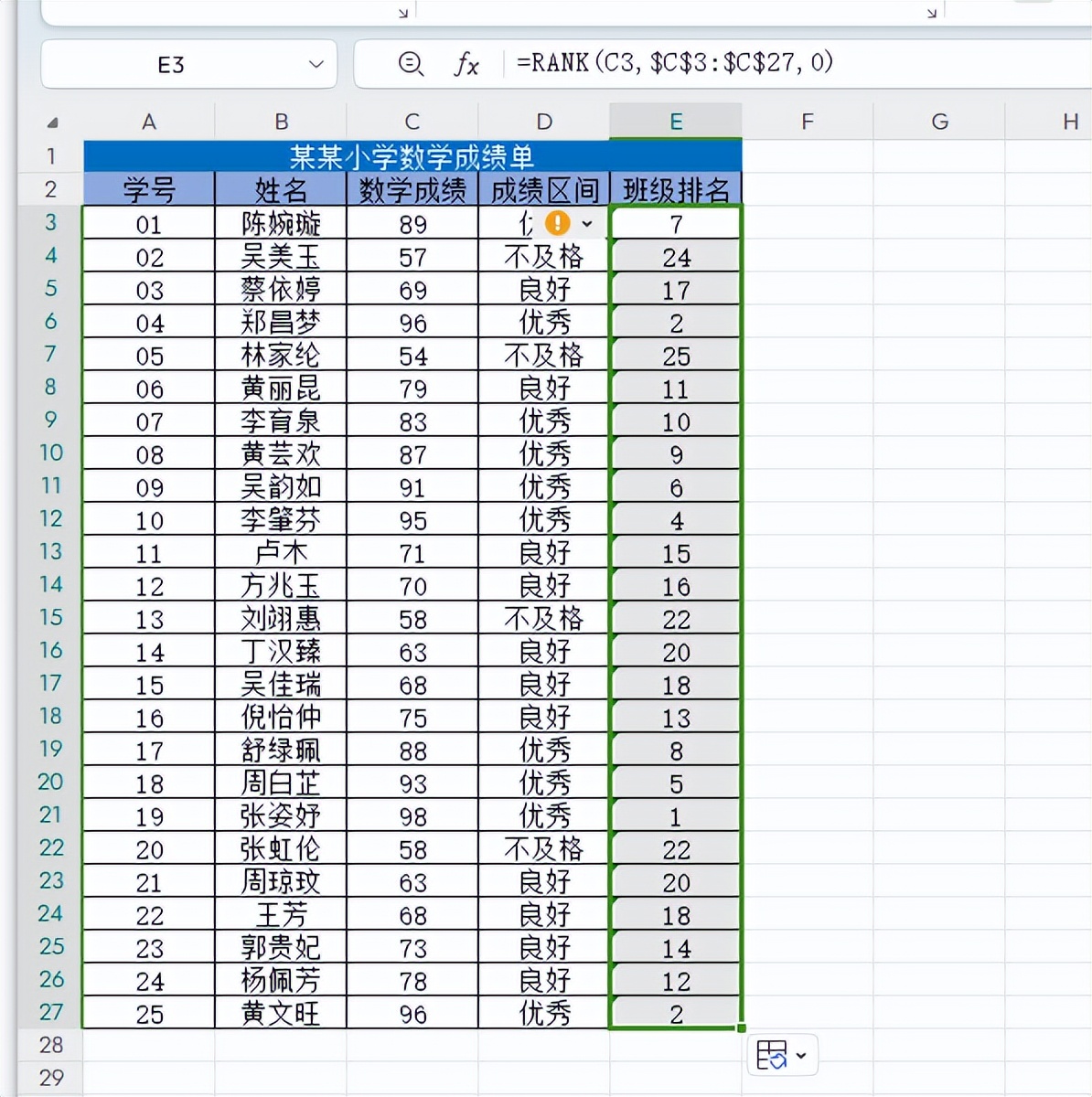Viewport: 1092px width, 1097px height.
Task: Click rank cell 25 in row 7
Action: (676, 355)
